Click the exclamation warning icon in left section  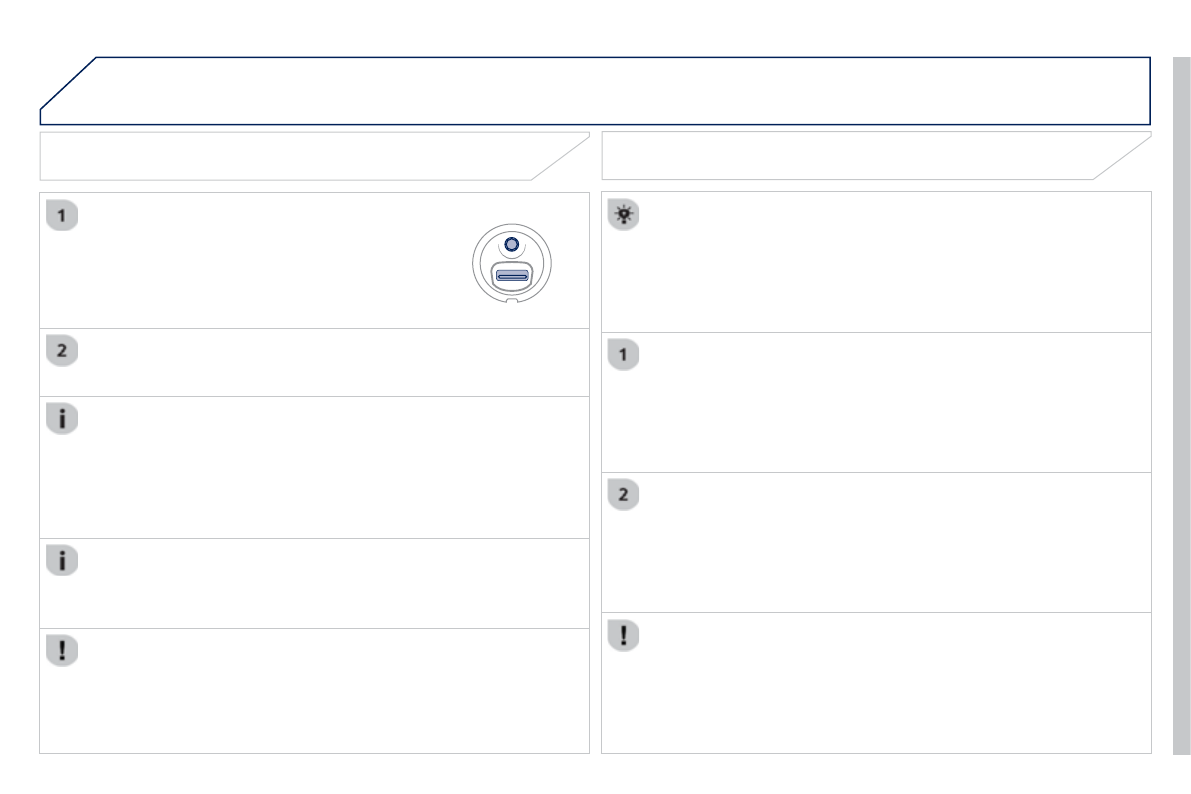click(62, 651)
